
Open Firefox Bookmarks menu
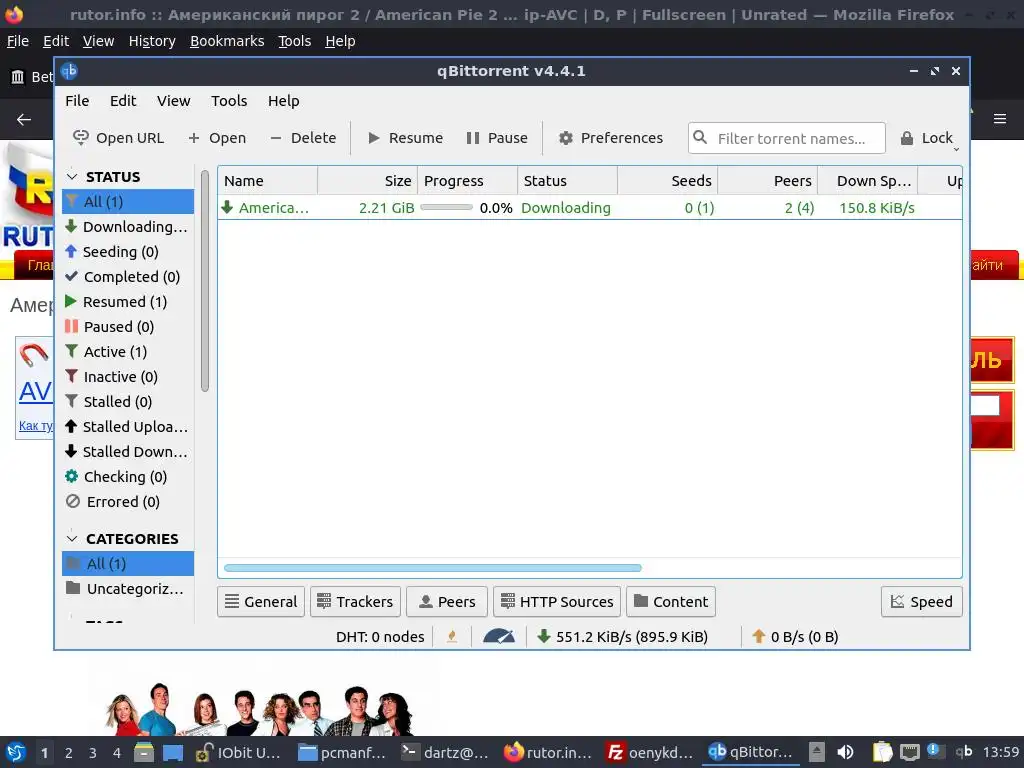[x=227, y=41]
